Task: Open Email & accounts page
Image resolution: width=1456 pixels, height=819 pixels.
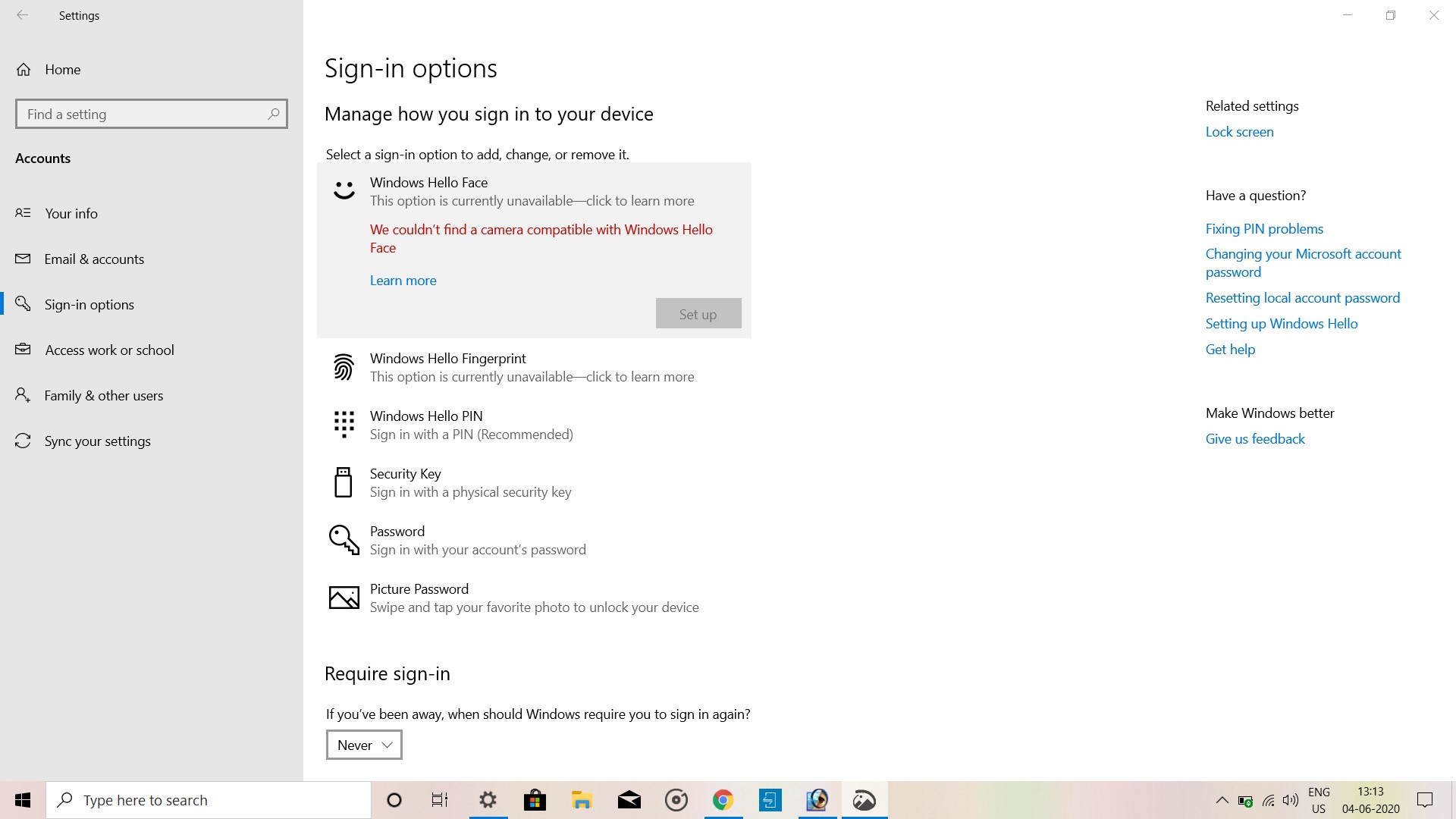Action: pyautogui.click(x=152, y=259)
